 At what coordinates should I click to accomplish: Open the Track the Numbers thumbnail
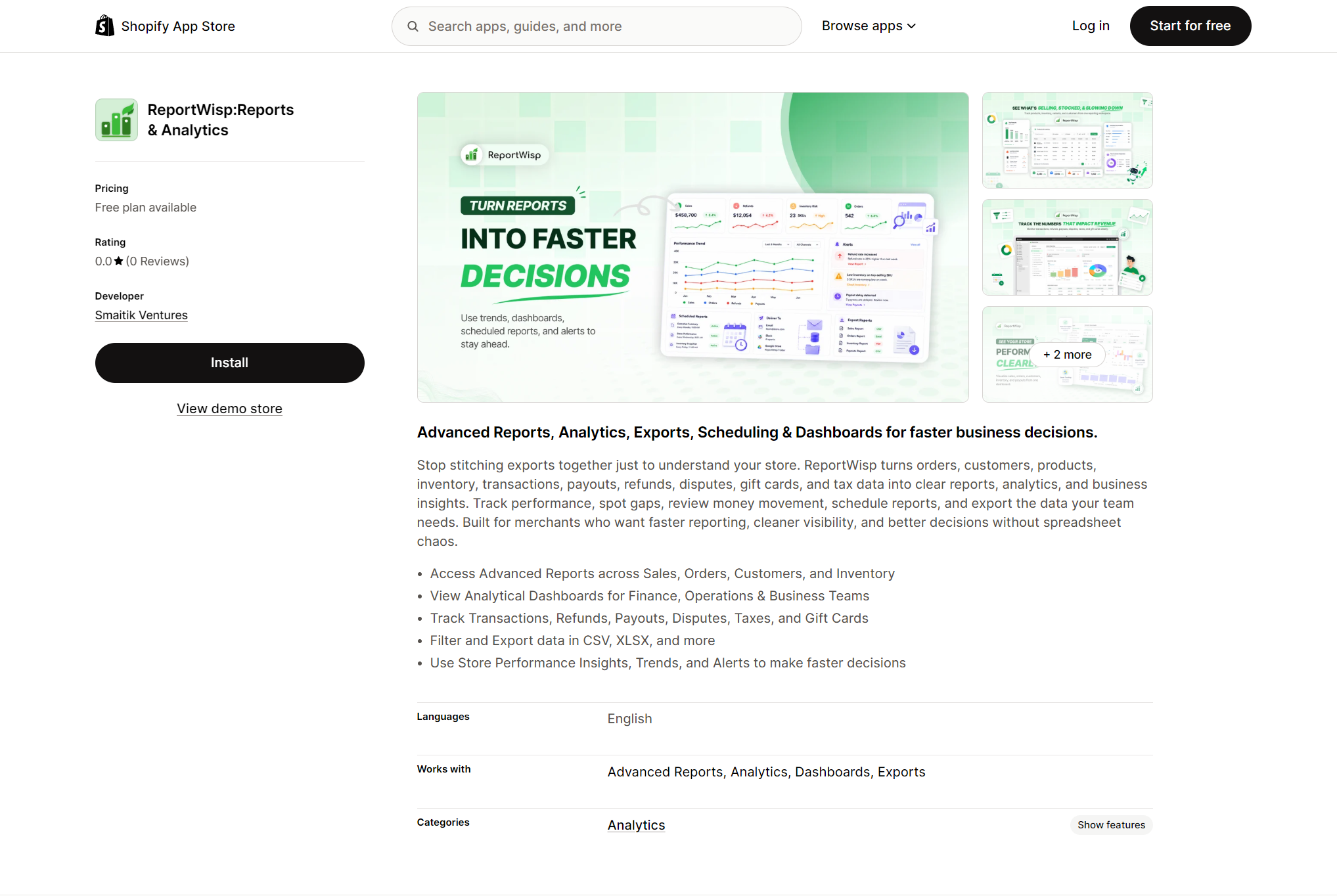tap(1067, 247)
